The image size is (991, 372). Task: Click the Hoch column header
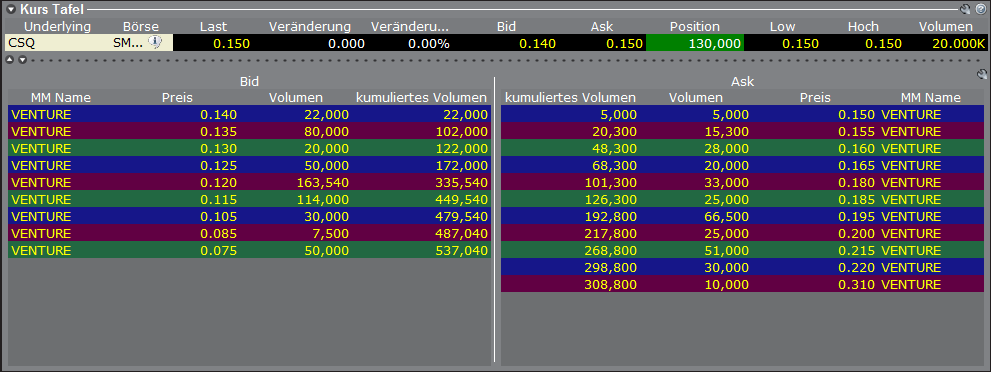[863, 27]
